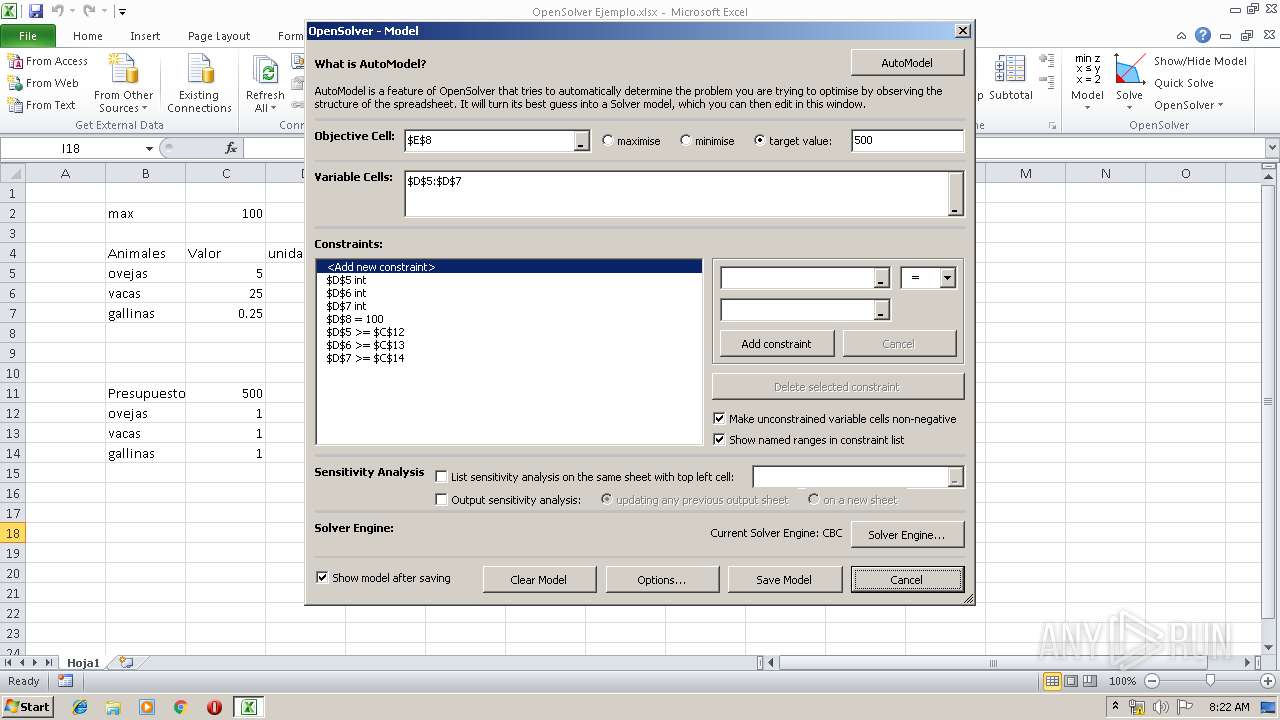The image size is (1280, 720).
Task: Select the minimise radio button
Action: point(686,141)
